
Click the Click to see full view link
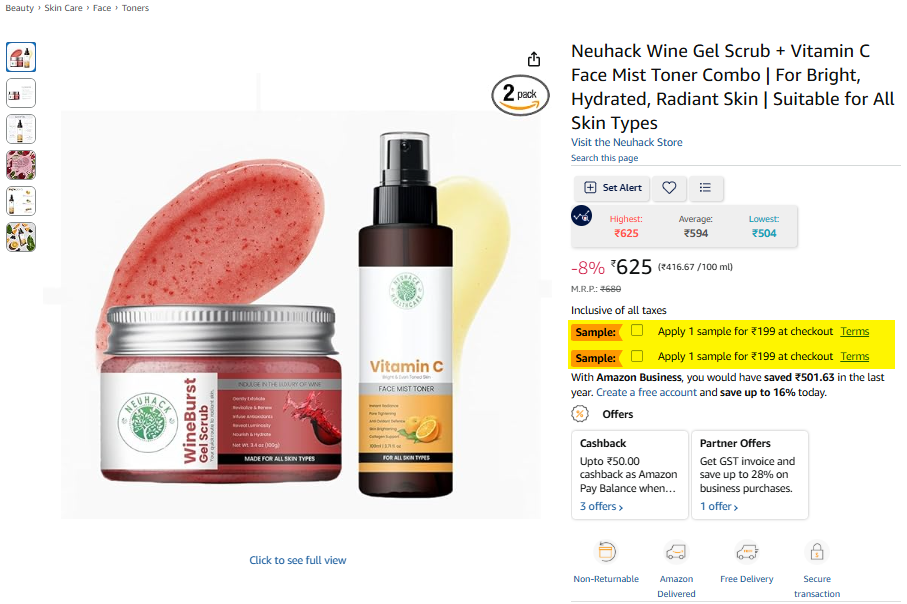(x=297, y=560)
